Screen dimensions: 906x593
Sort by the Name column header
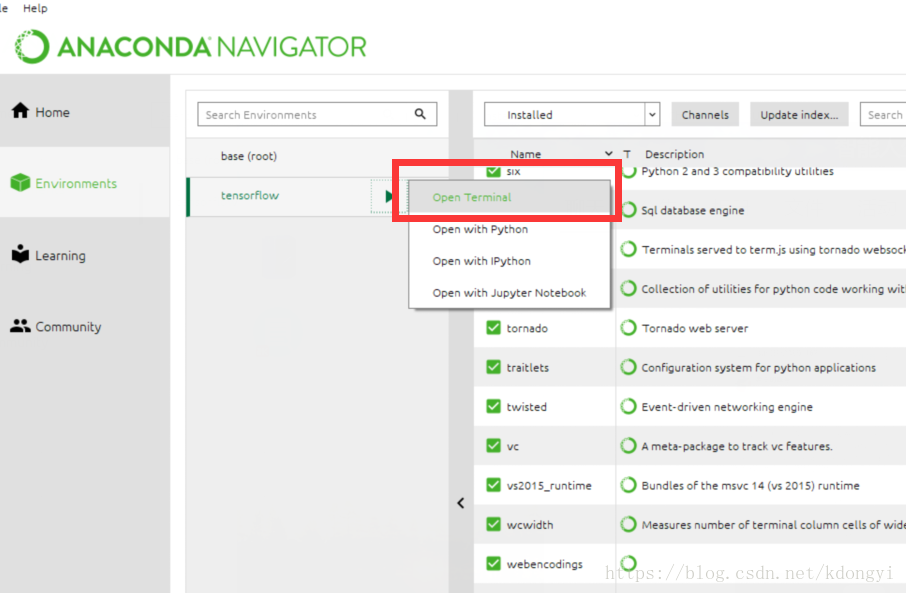point(526,154)
